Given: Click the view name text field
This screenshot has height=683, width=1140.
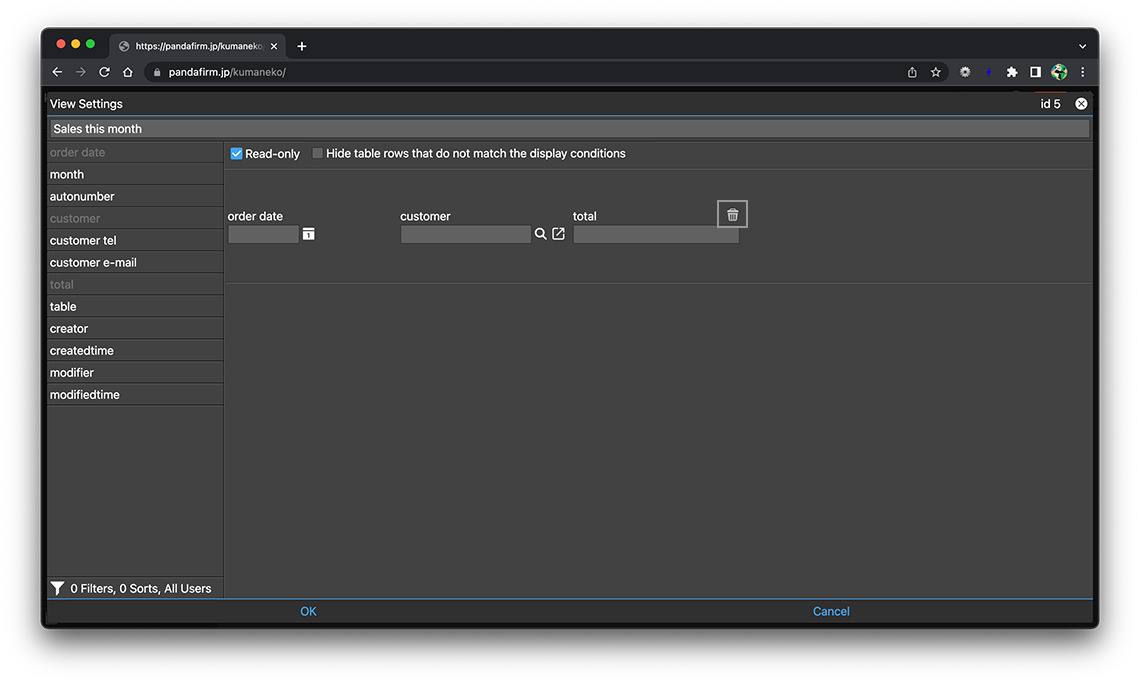Looking at the screenshot, I should tap(569, 129).
